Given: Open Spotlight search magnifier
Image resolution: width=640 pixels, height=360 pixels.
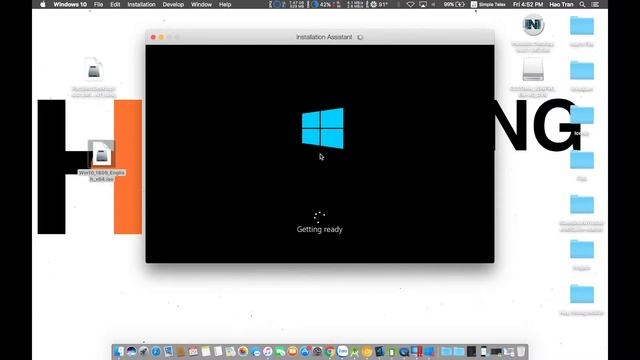Looking at the screenshot, I should click(582, 4).
